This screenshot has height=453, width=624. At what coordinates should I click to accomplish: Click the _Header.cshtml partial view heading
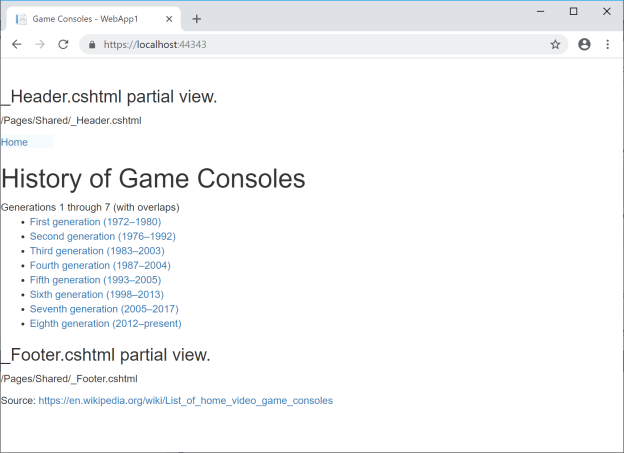click(x=109, y=97)
